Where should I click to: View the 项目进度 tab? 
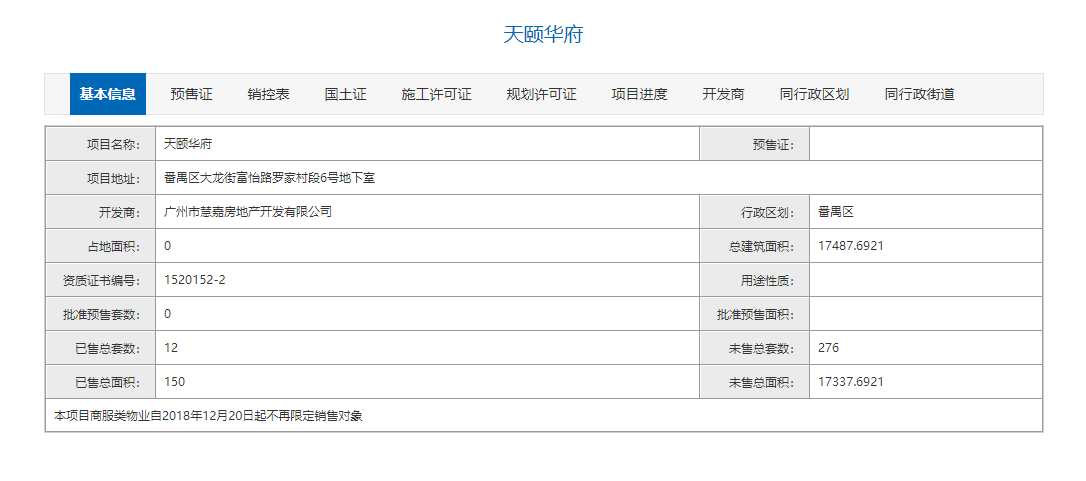[x=639, y=94]
